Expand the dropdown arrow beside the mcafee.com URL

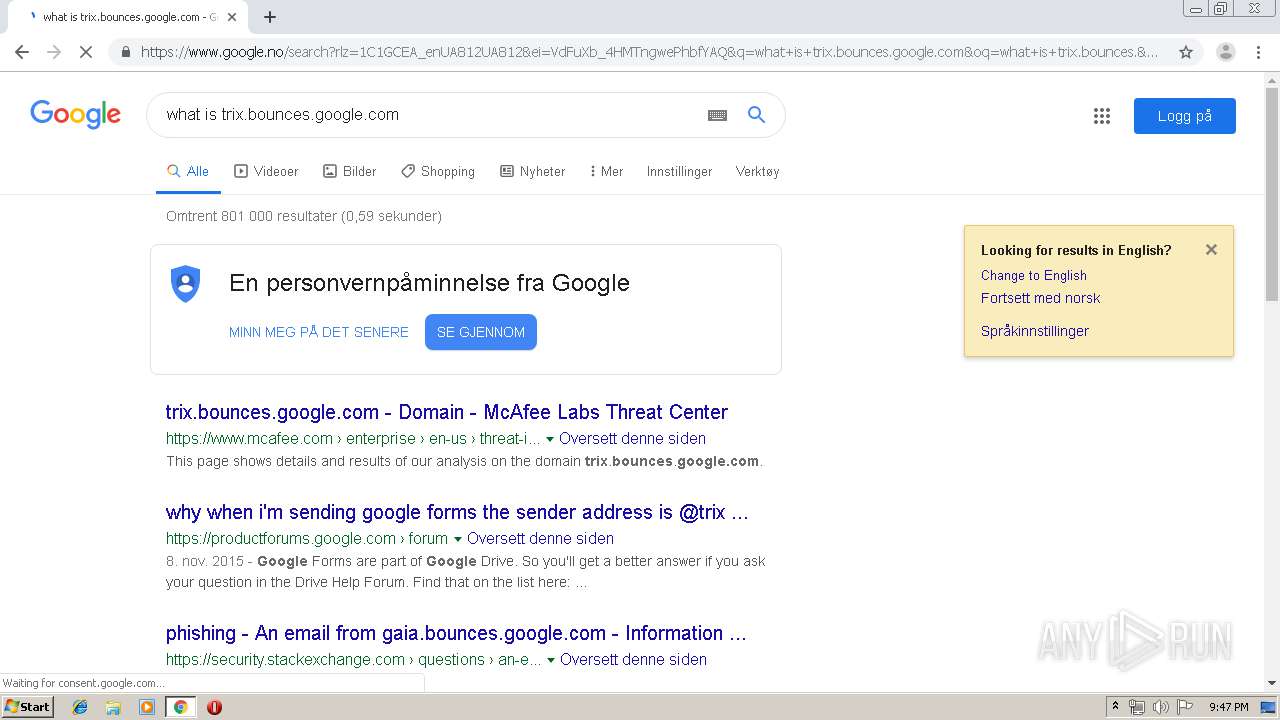[x=550, y=439]
